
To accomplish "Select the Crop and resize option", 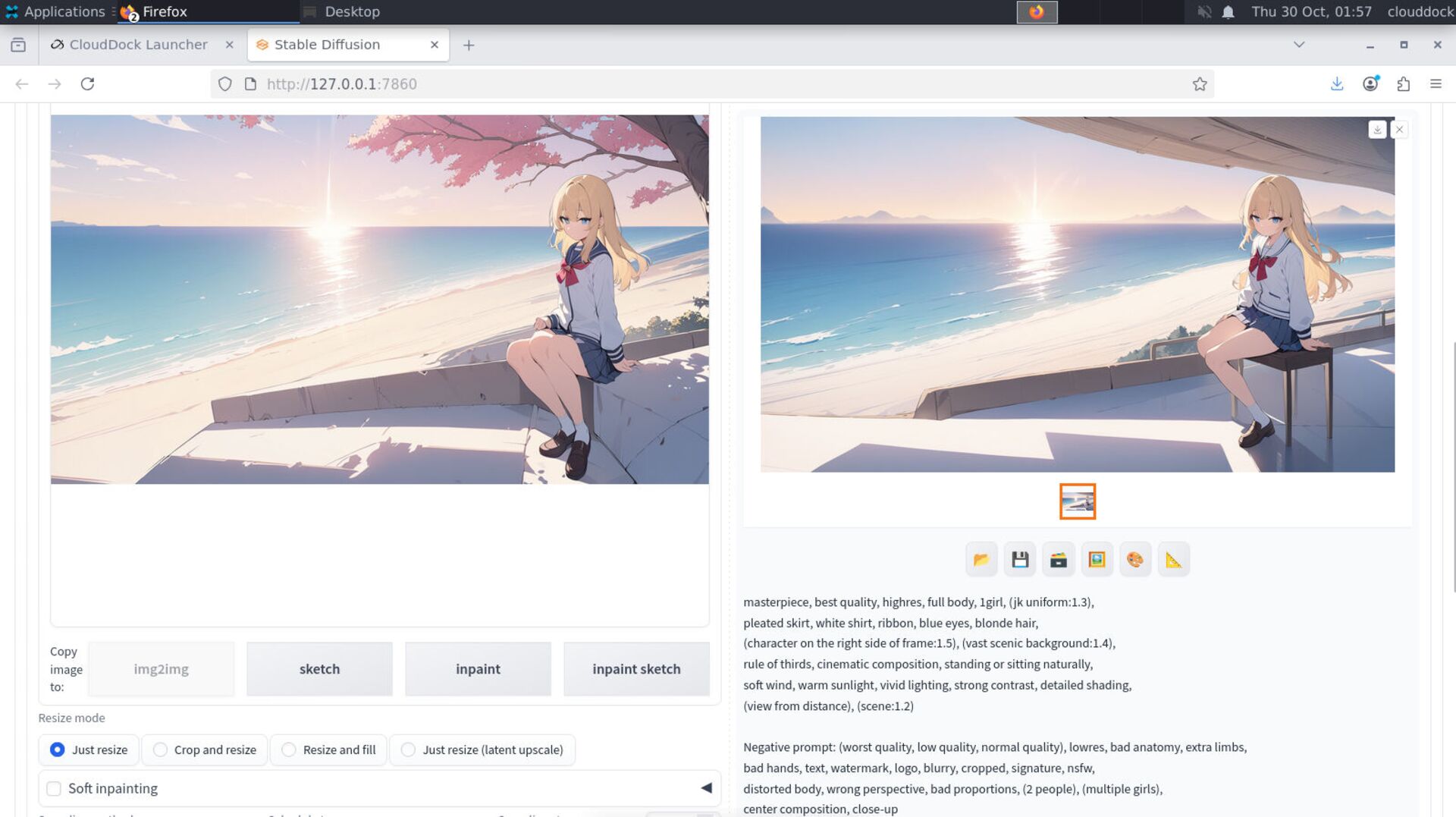I will pyautogui.click(x=160, y=749).
